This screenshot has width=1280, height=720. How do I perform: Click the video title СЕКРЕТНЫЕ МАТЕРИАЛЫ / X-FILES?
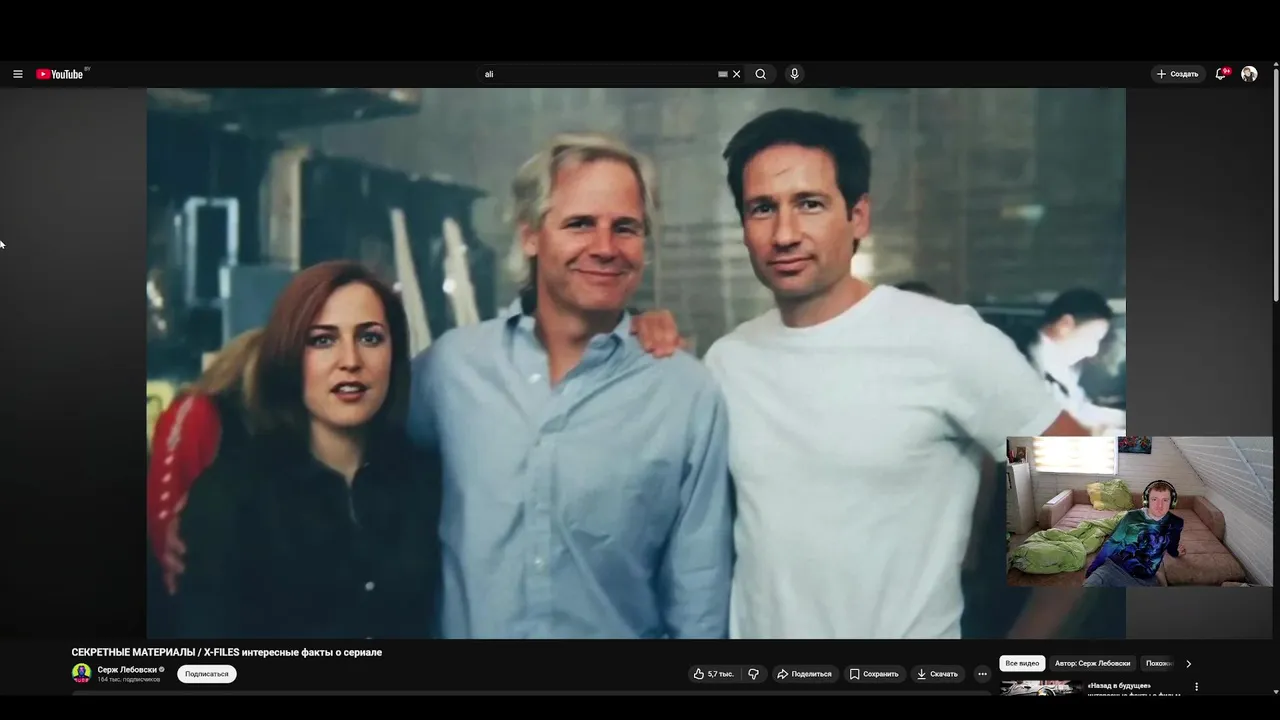point(227,652)
